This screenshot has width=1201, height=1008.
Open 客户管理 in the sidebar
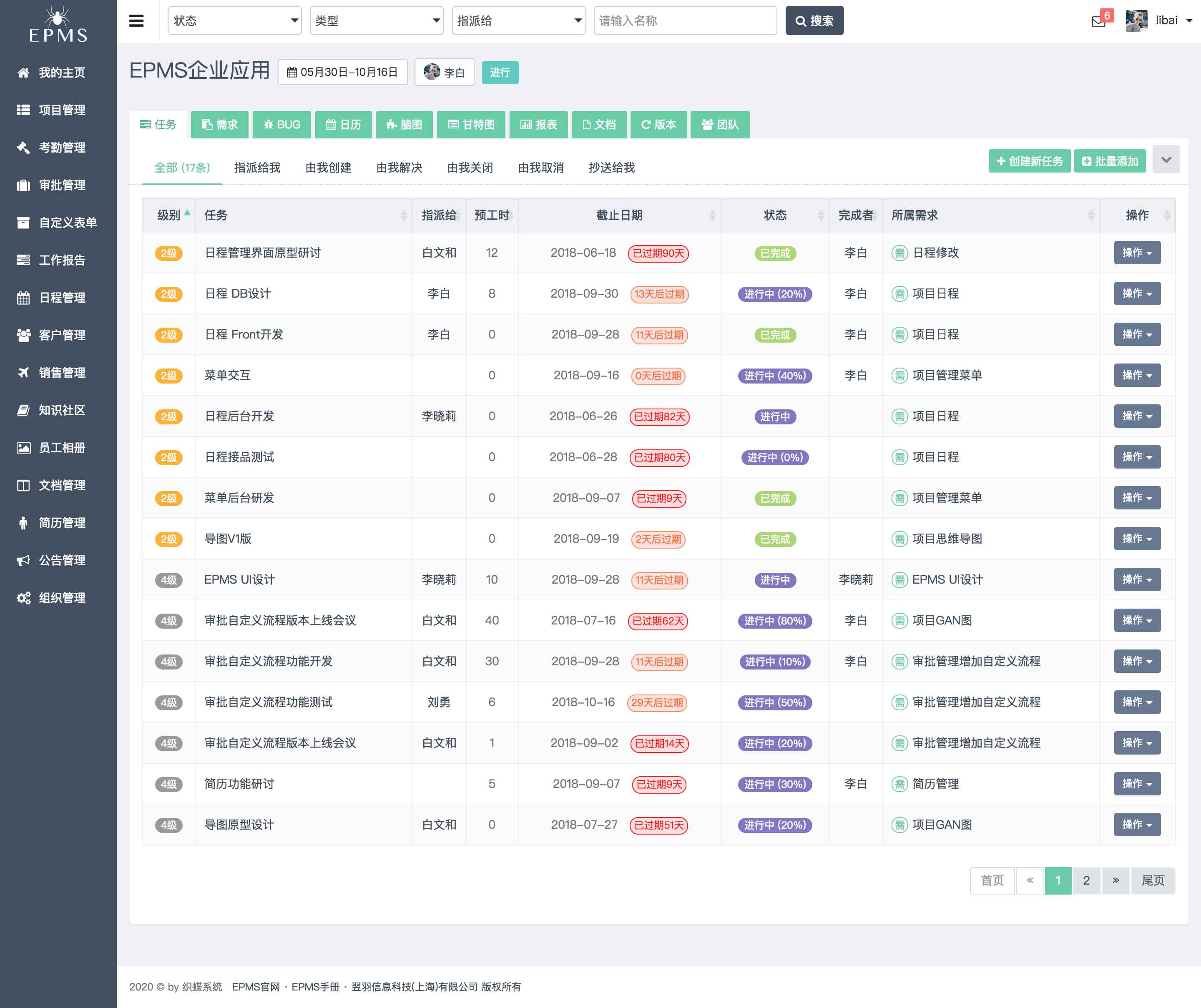(x=58, y=335)
